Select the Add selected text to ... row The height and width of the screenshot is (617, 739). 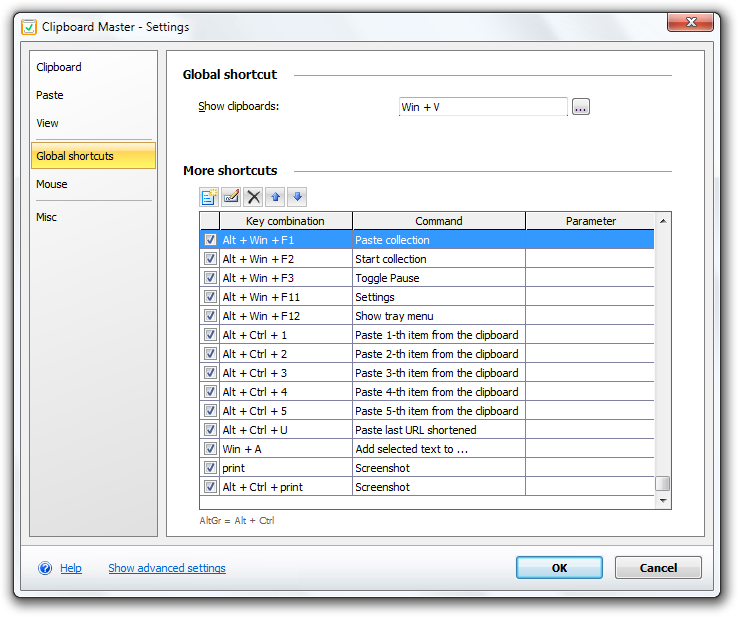(x=427, y=449)
